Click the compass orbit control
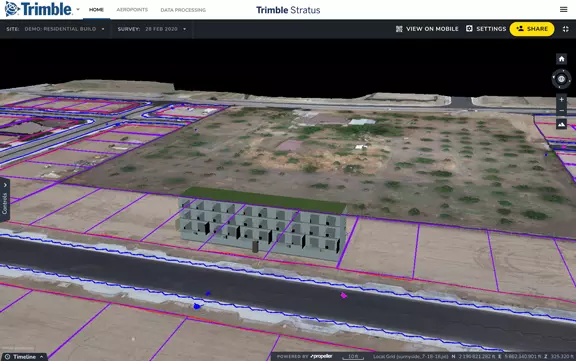Screen dimensions: 576x361 561,79
